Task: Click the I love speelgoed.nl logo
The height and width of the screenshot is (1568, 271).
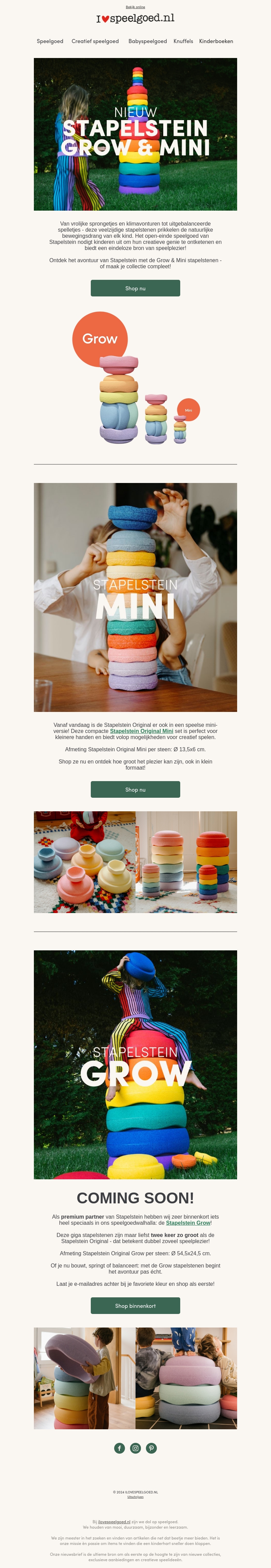Action: [135, 18]
